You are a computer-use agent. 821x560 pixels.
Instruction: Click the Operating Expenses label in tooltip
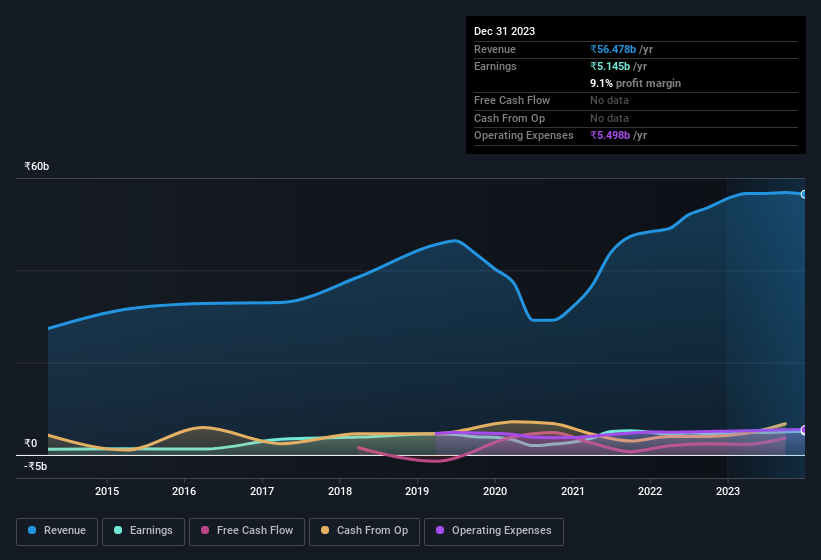pyautogui.click(x=524, y=135)
